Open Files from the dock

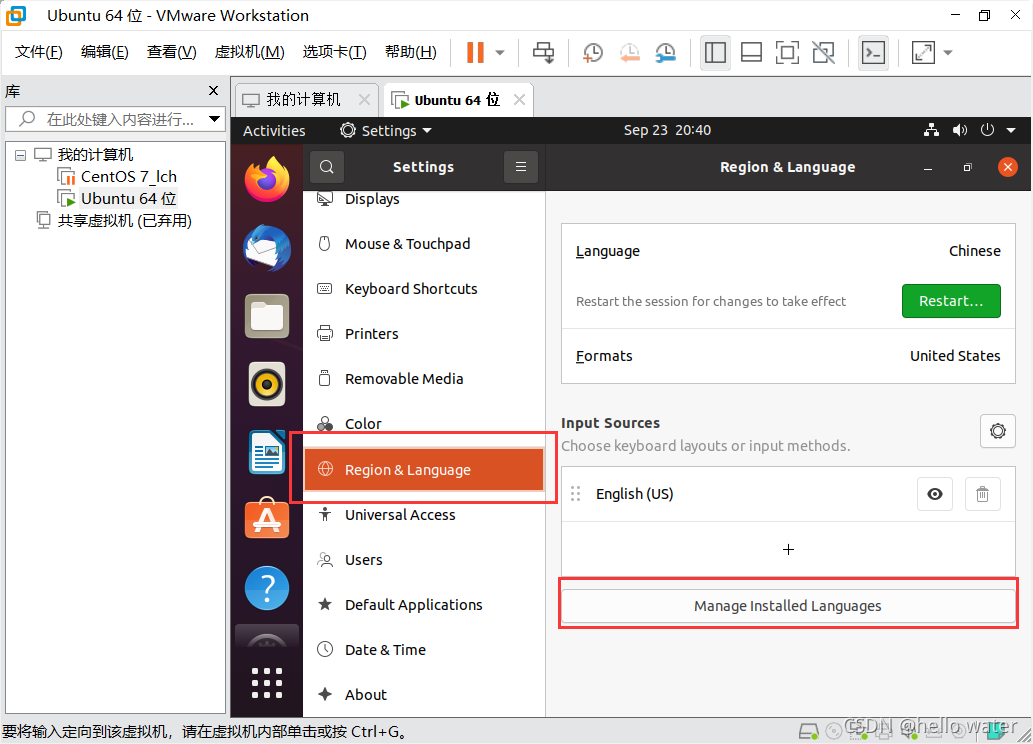pos(267,316)
